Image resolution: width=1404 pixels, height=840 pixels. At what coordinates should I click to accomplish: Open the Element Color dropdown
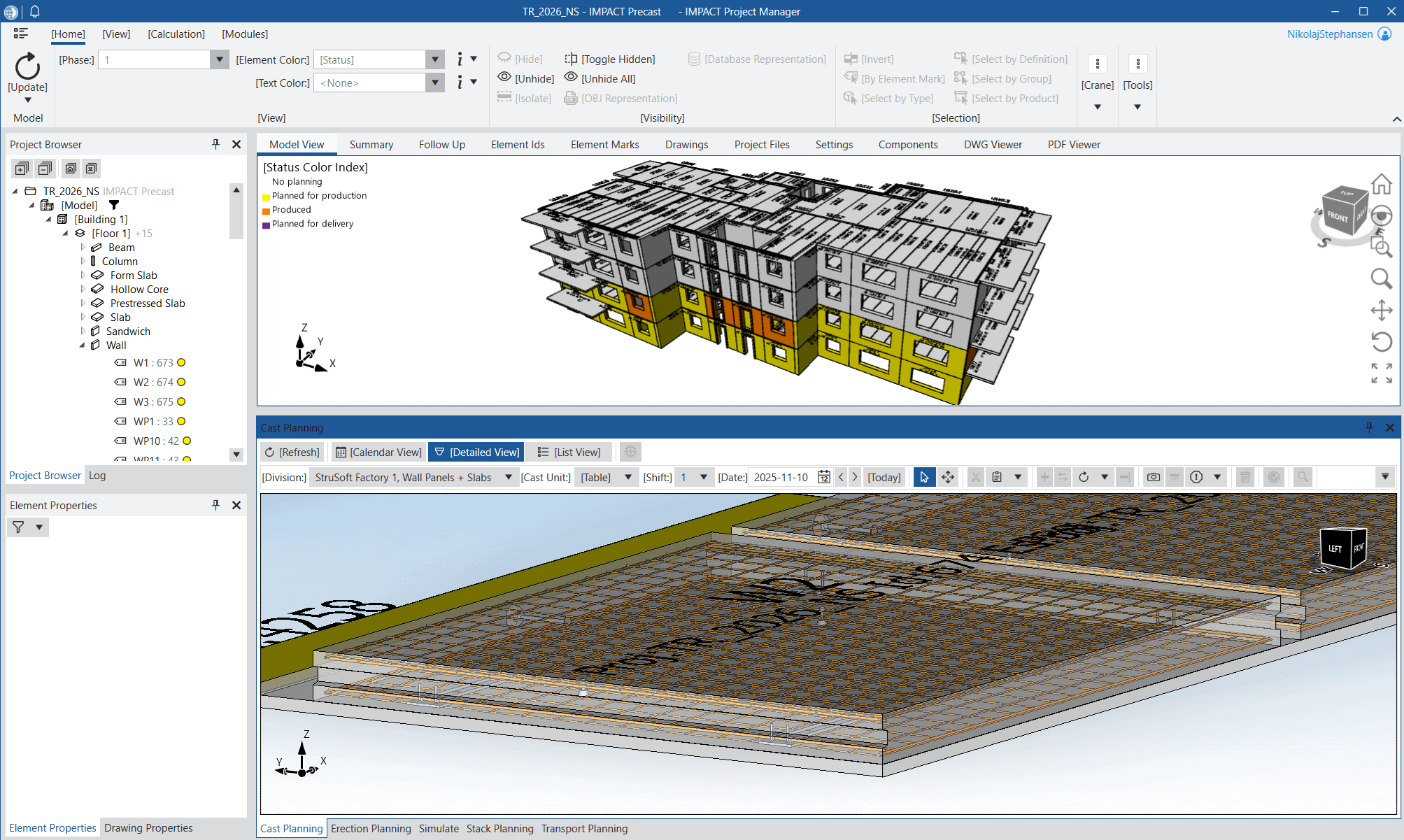click(x=435, y=59)
